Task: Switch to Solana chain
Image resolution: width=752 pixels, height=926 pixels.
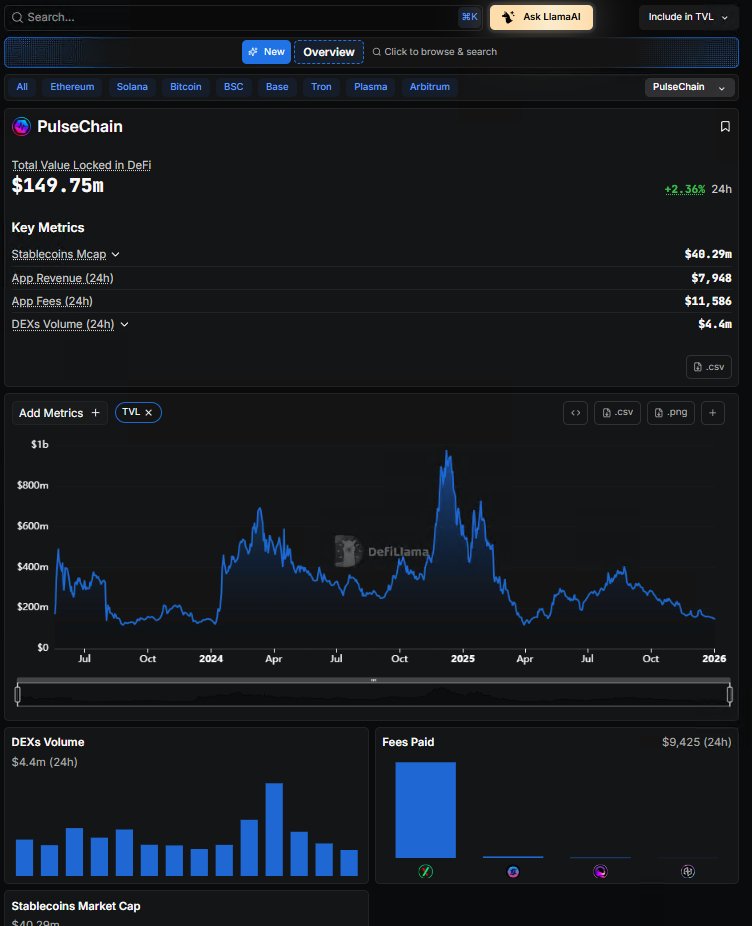Action: [132, 87]
